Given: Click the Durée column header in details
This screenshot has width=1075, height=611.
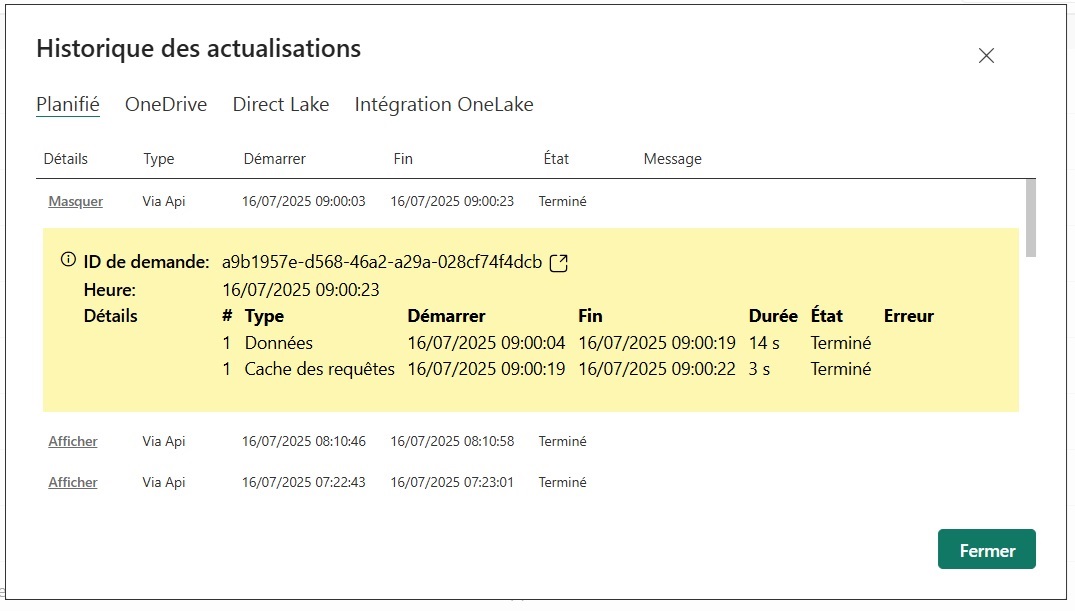Looking at the screenshot, I should [x=772, y=316].
